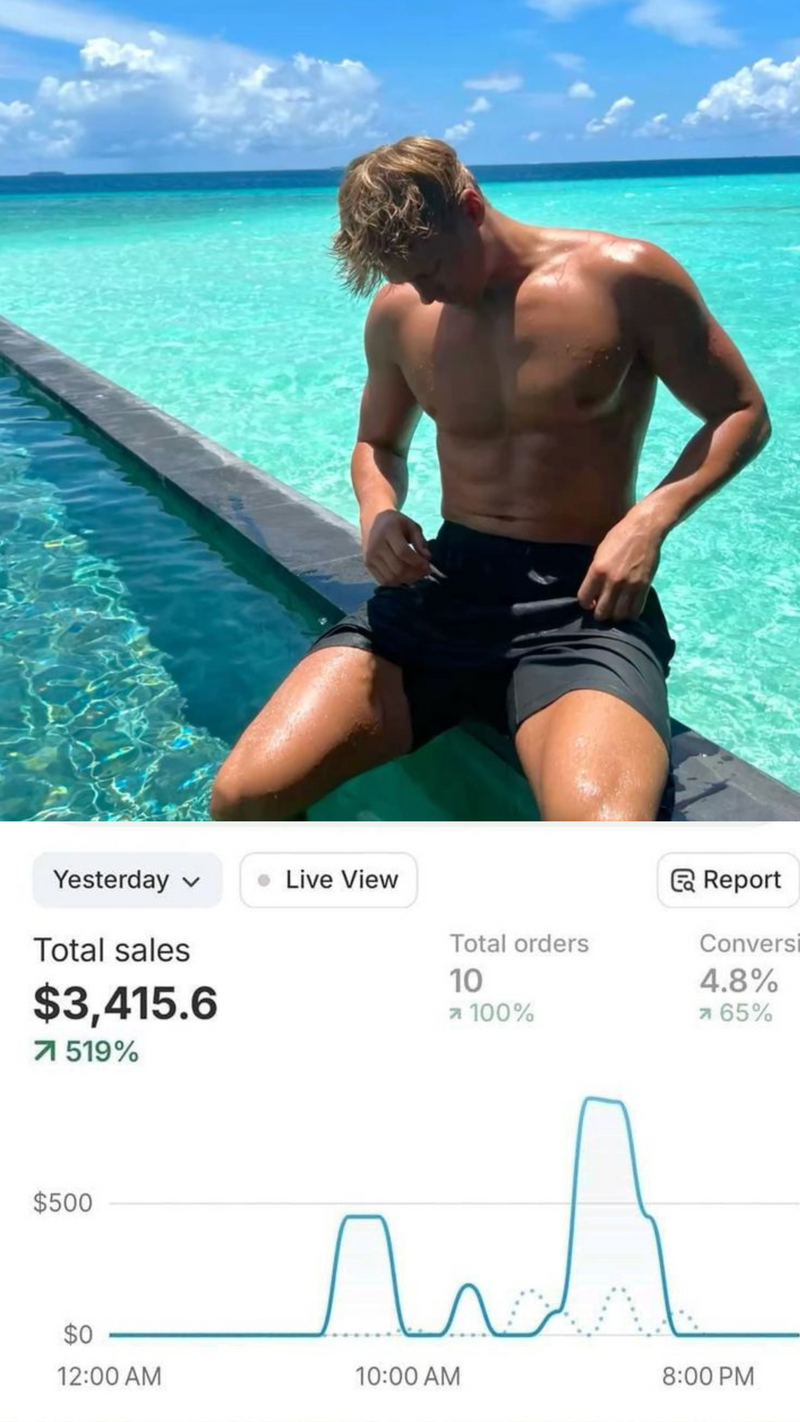This screenshot has height=1422, width=800.
Task: Click the up arrow beside 65%
Action: pyautogui.click(x=706, y=1014)
